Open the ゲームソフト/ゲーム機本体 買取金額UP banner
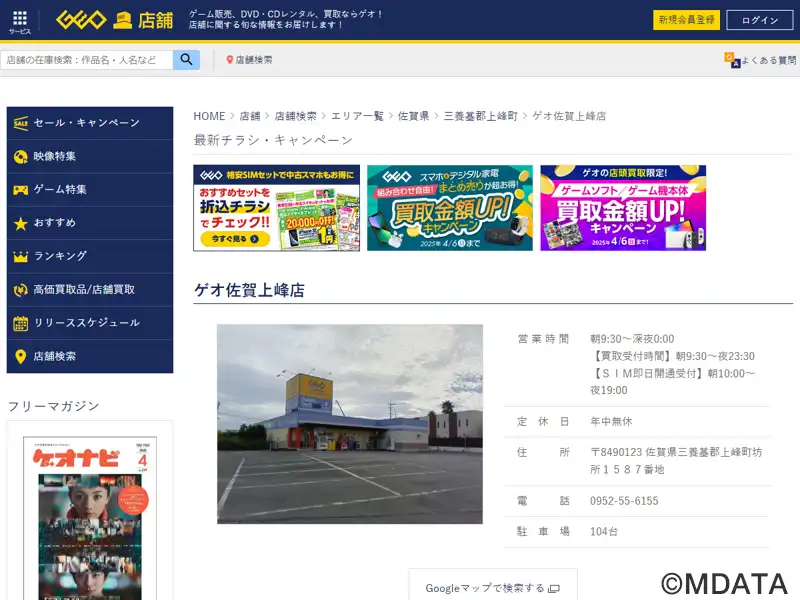Viewport: 800px width, 600px height. (623, 208)
